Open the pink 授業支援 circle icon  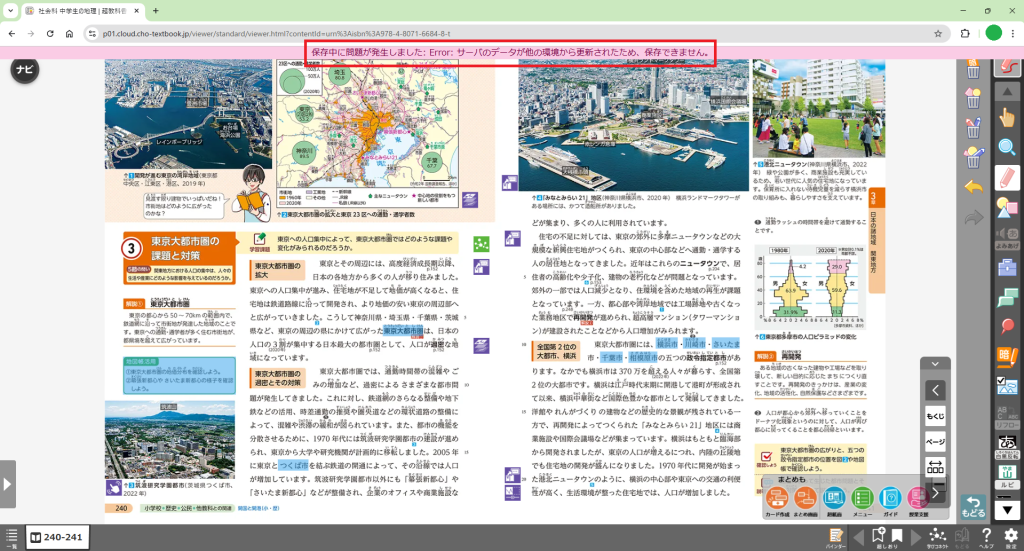(x=918, y=499)
